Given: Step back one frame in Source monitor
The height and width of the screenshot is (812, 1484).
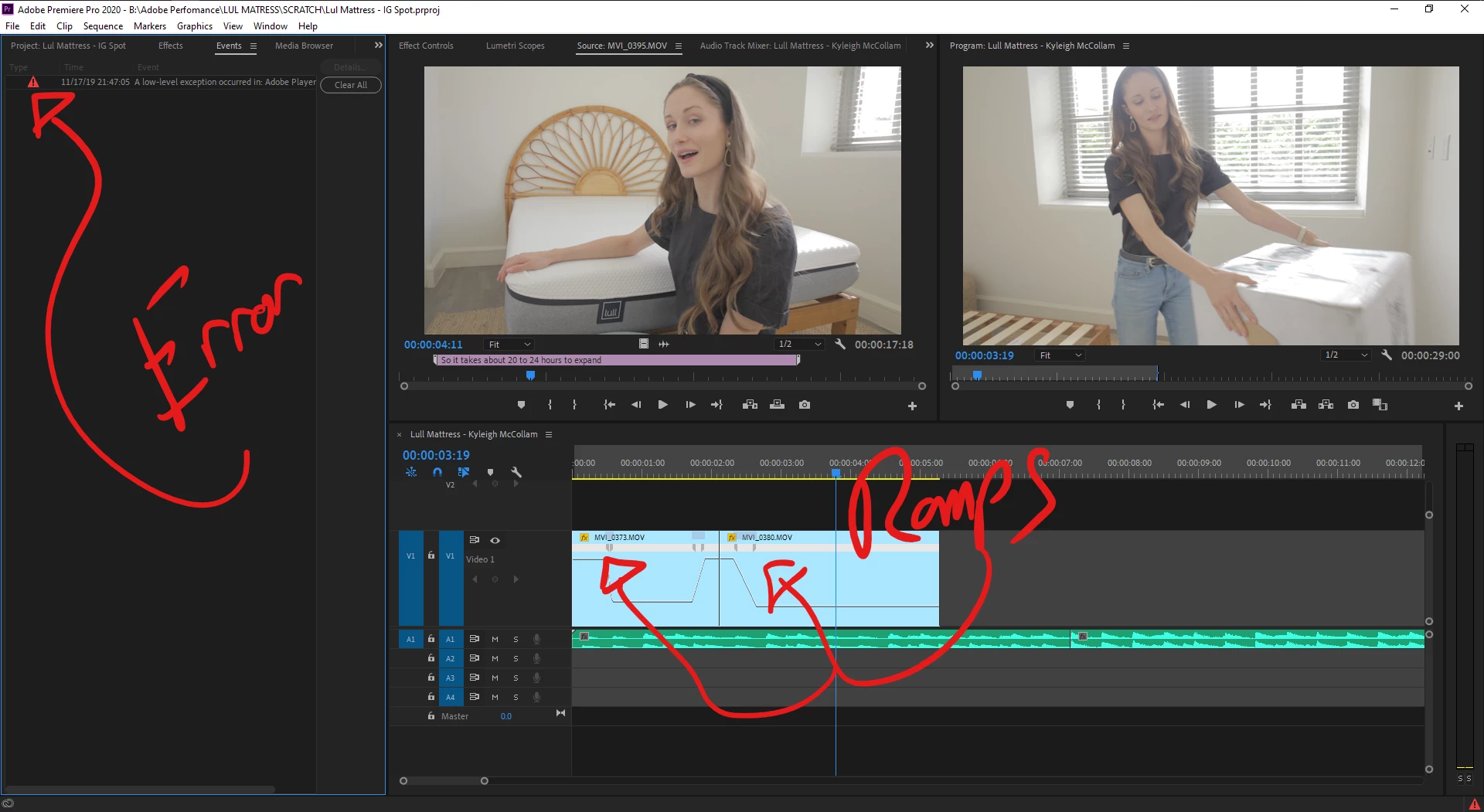Looking at the screenshot, I should tap(636, 405).
